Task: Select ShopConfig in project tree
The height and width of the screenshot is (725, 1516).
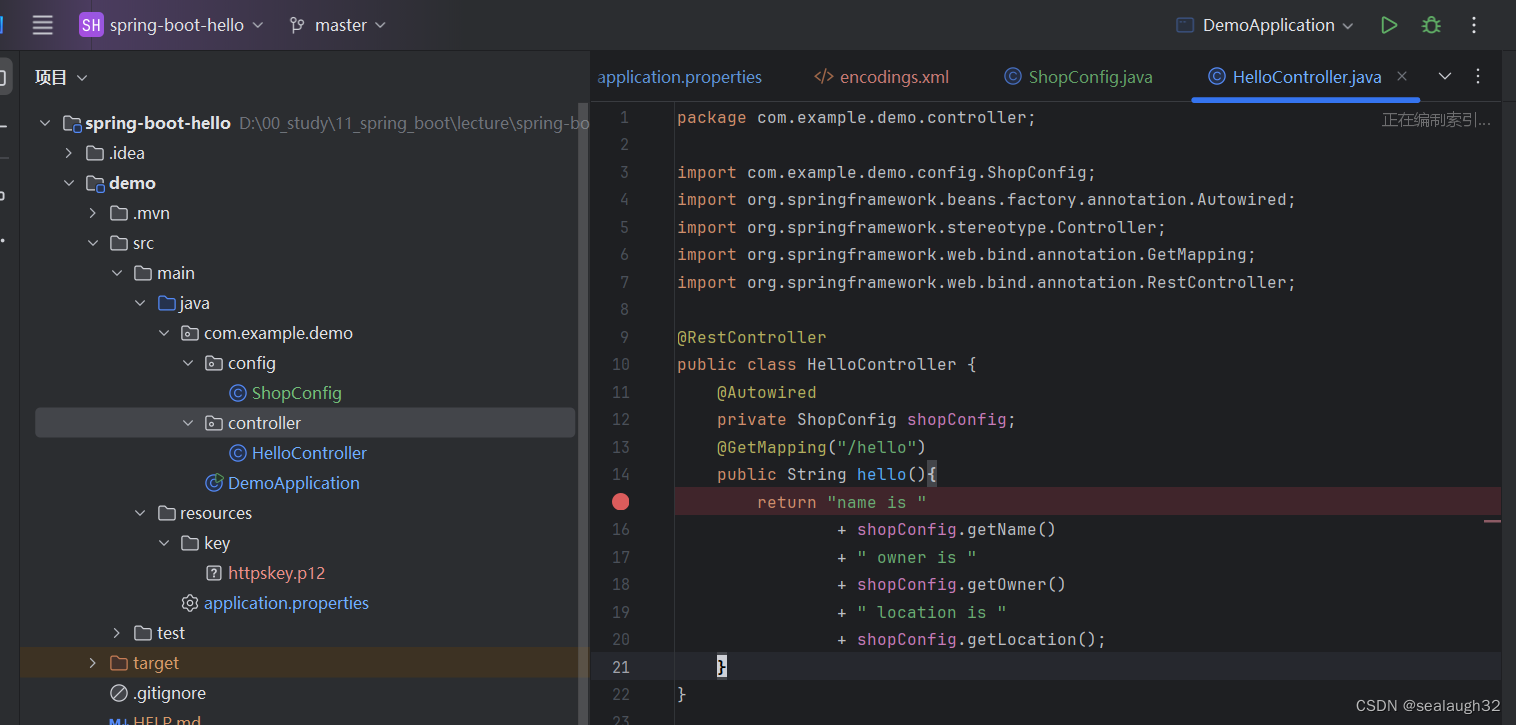Action: [x=297, y=393]
